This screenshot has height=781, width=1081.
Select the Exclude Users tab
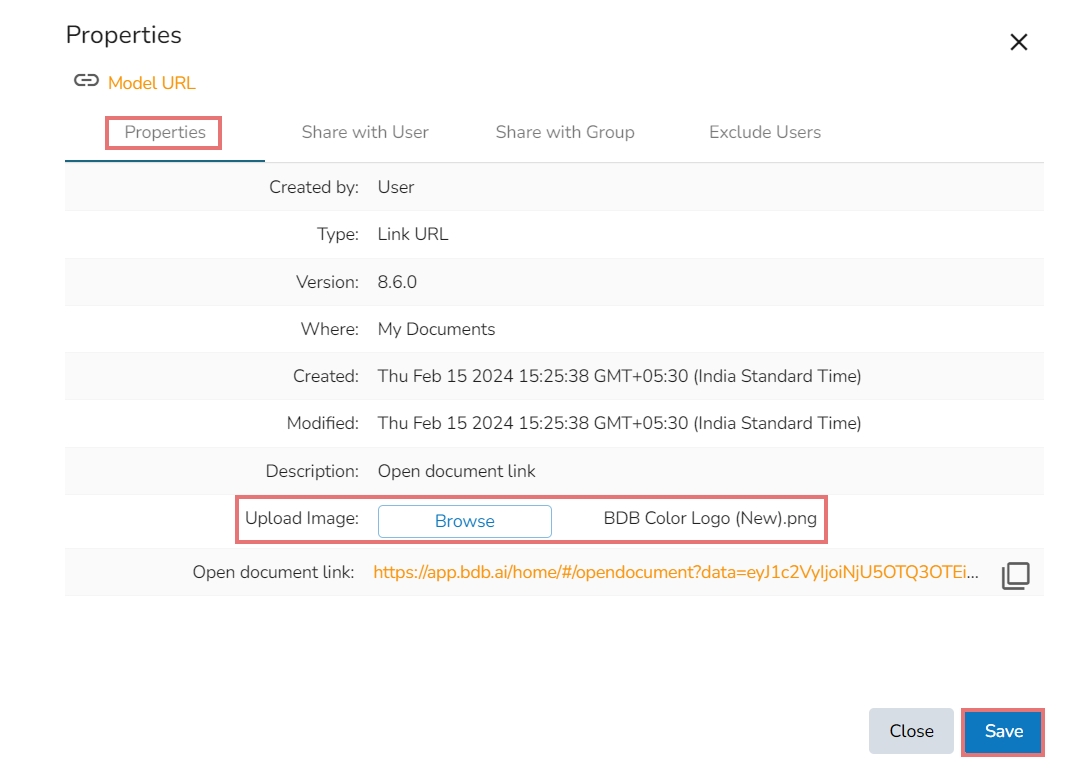[x=765, y=132]
